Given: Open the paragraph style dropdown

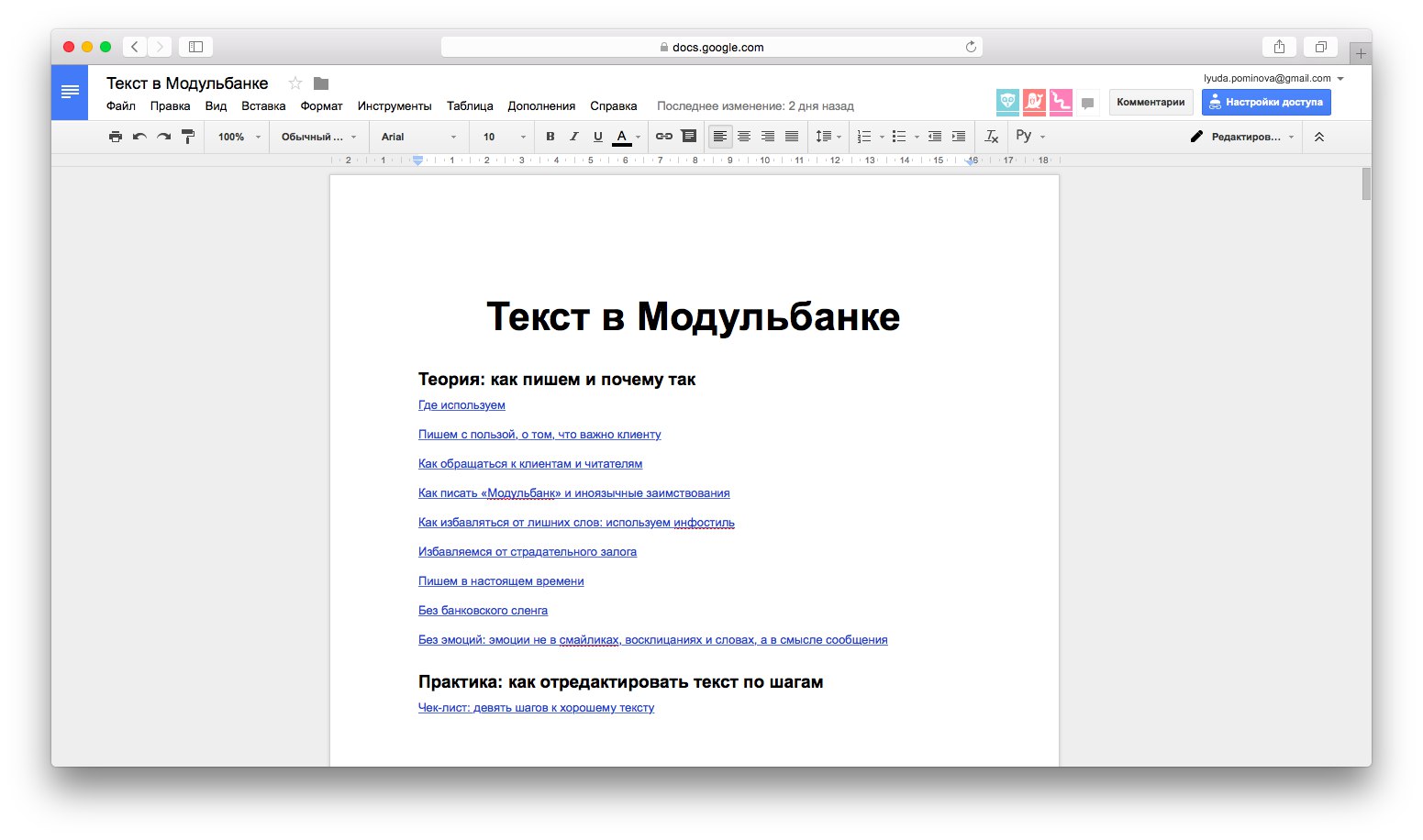Looking at the screenshot, I should [x=318, y=137].
